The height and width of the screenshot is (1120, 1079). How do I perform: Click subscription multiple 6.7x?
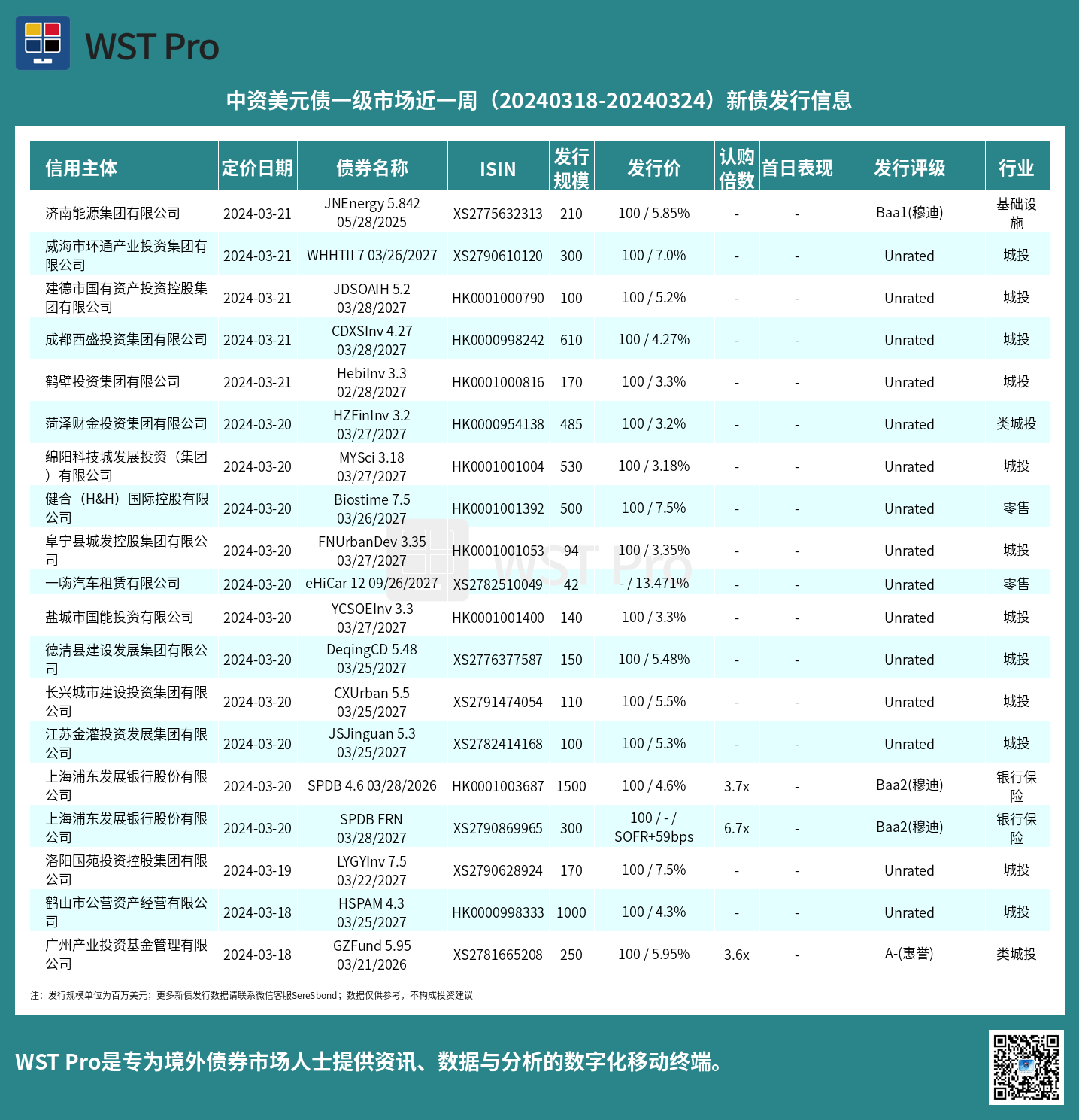(737, 828)
